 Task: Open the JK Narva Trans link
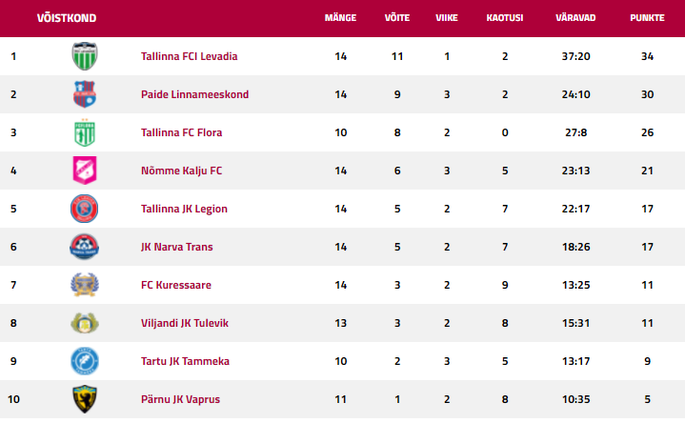click(x=177, y=247)
